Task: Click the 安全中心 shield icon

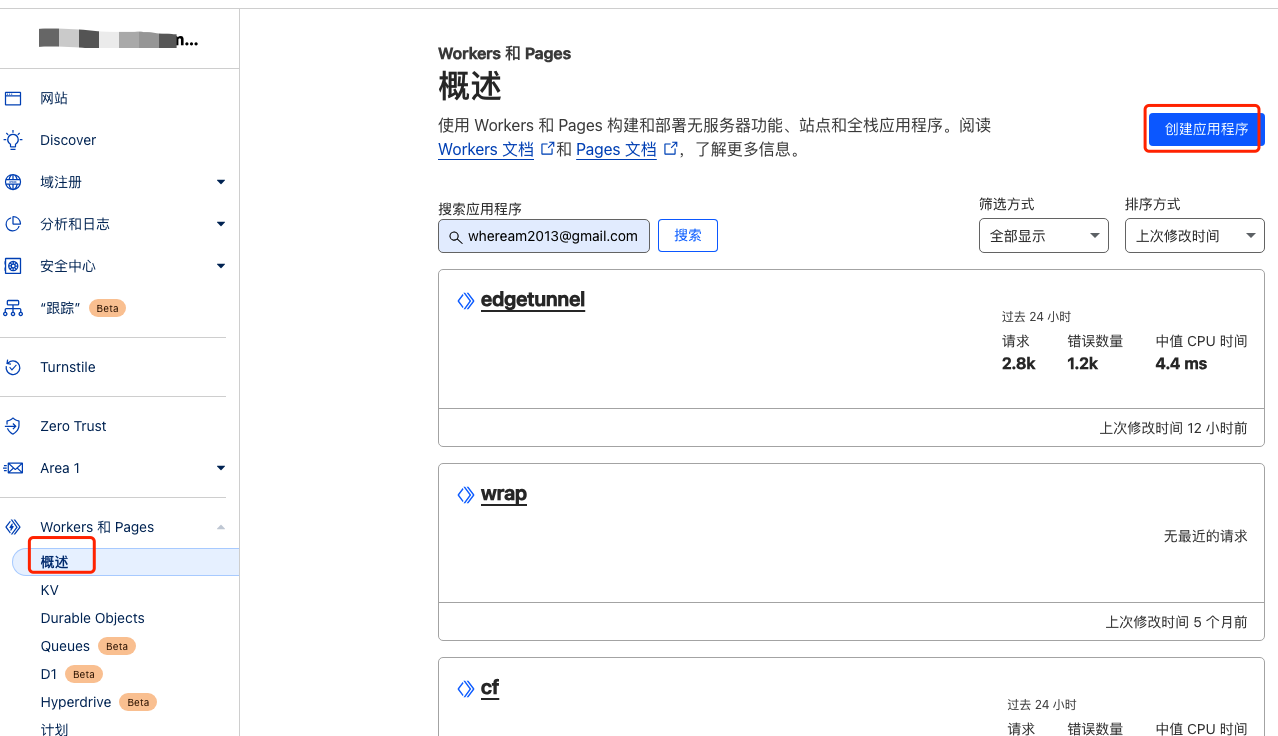Action: click(13, 266)
